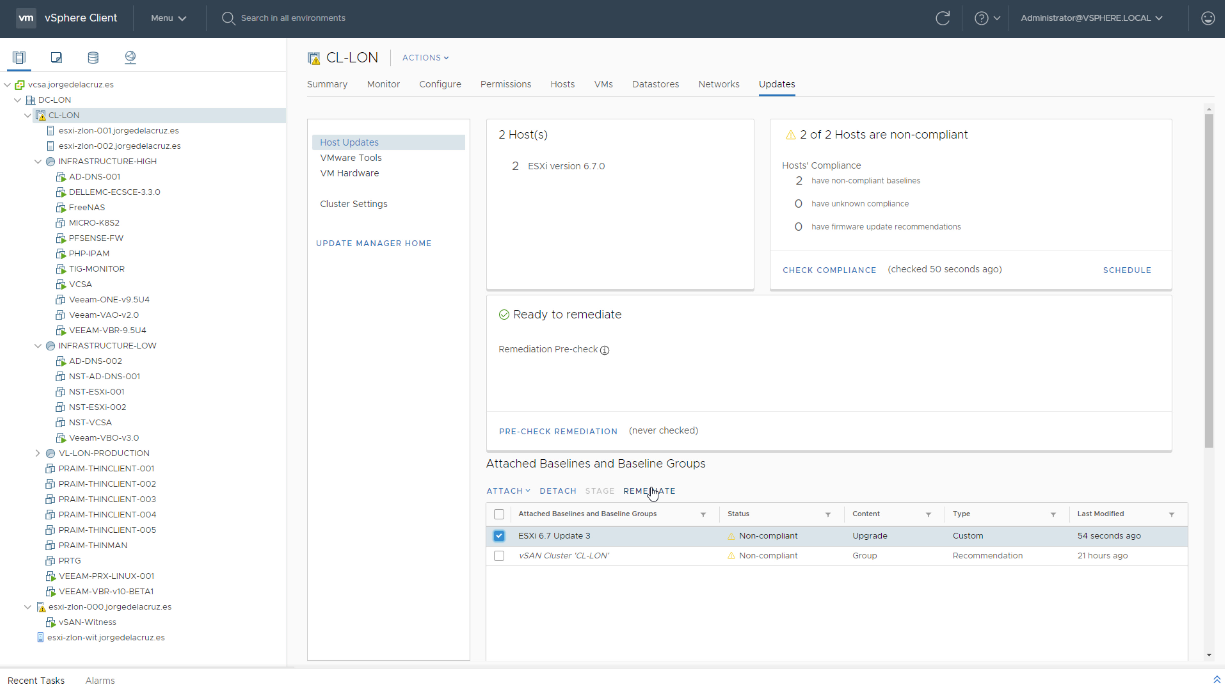Click PRE-CHECK REMEDIATION link

(x=558, y=431)
